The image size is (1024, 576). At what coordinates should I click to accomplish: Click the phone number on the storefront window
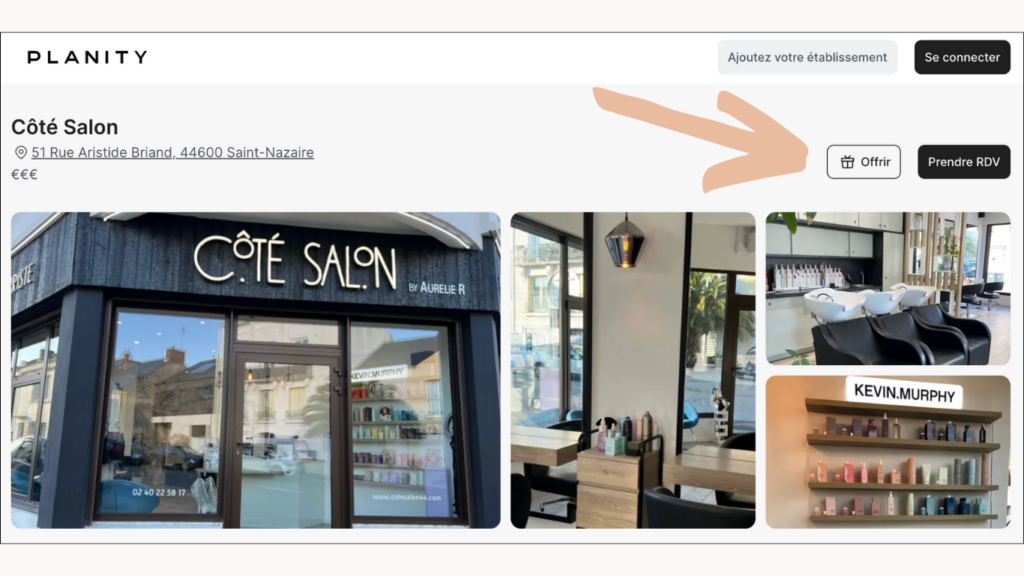pyautogui.click(x=159, y=492)
